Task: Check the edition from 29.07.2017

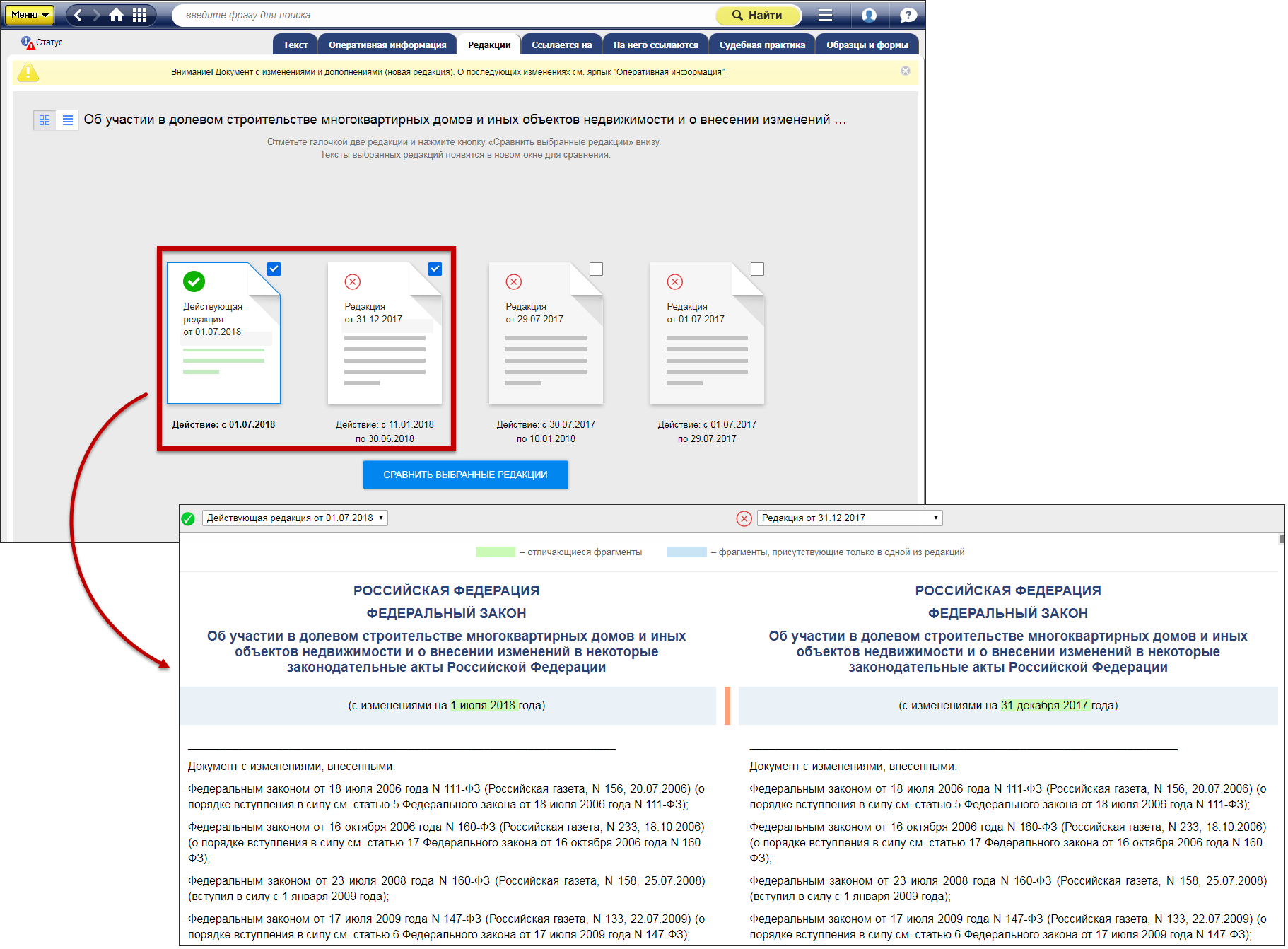Action: [x=596, y=269]
